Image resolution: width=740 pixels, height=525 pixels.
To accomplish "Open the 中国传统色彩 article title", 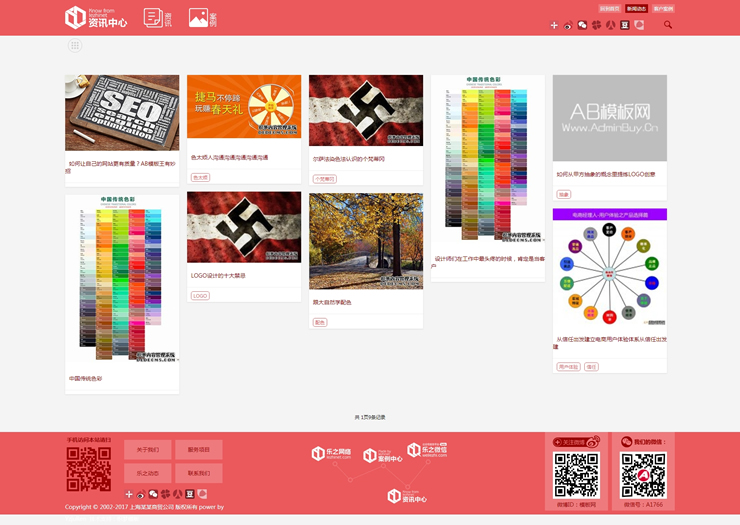I will tap(86, 379).
